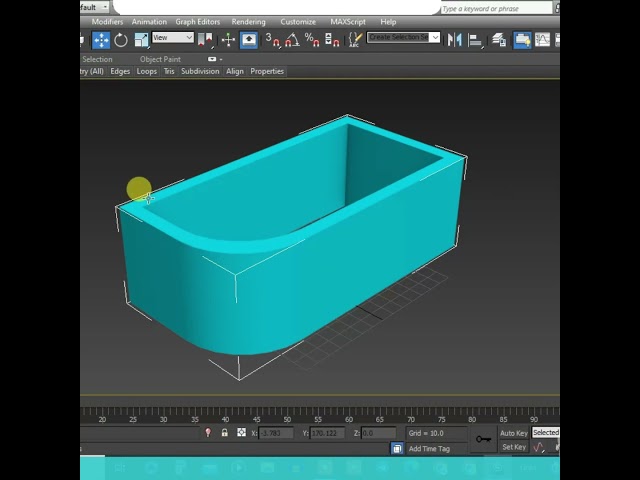
Task: Toggle Select and Manipulate icon
Action: point(228,40)
